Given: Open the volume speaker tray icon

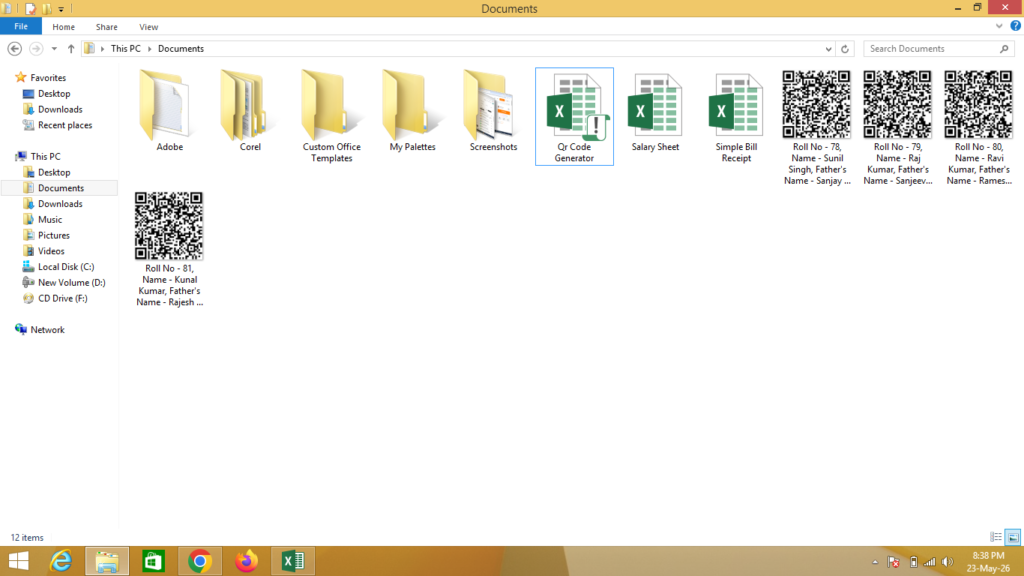Looking at the screenshot, I should tap(948, 562).
